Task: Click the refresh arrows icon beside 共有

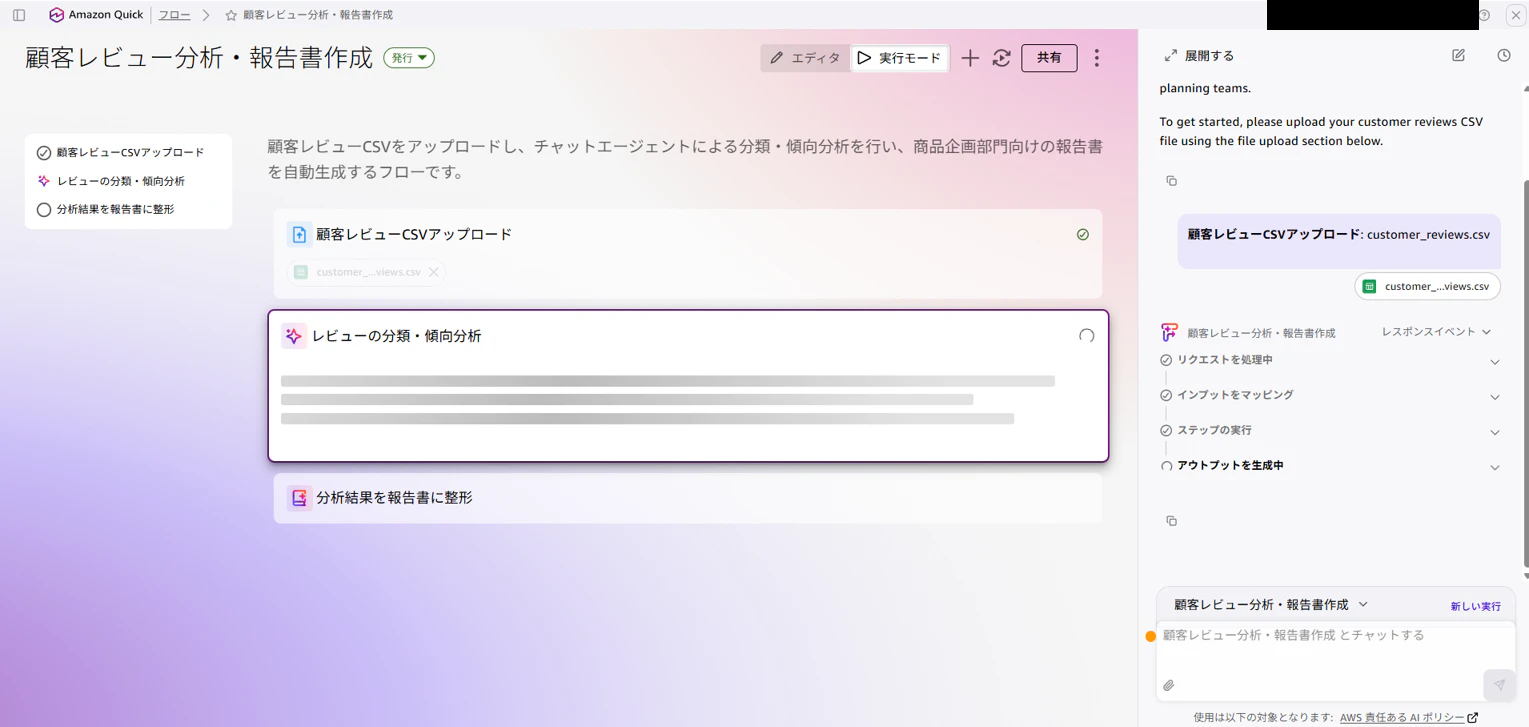Action: coord(1001,58)
